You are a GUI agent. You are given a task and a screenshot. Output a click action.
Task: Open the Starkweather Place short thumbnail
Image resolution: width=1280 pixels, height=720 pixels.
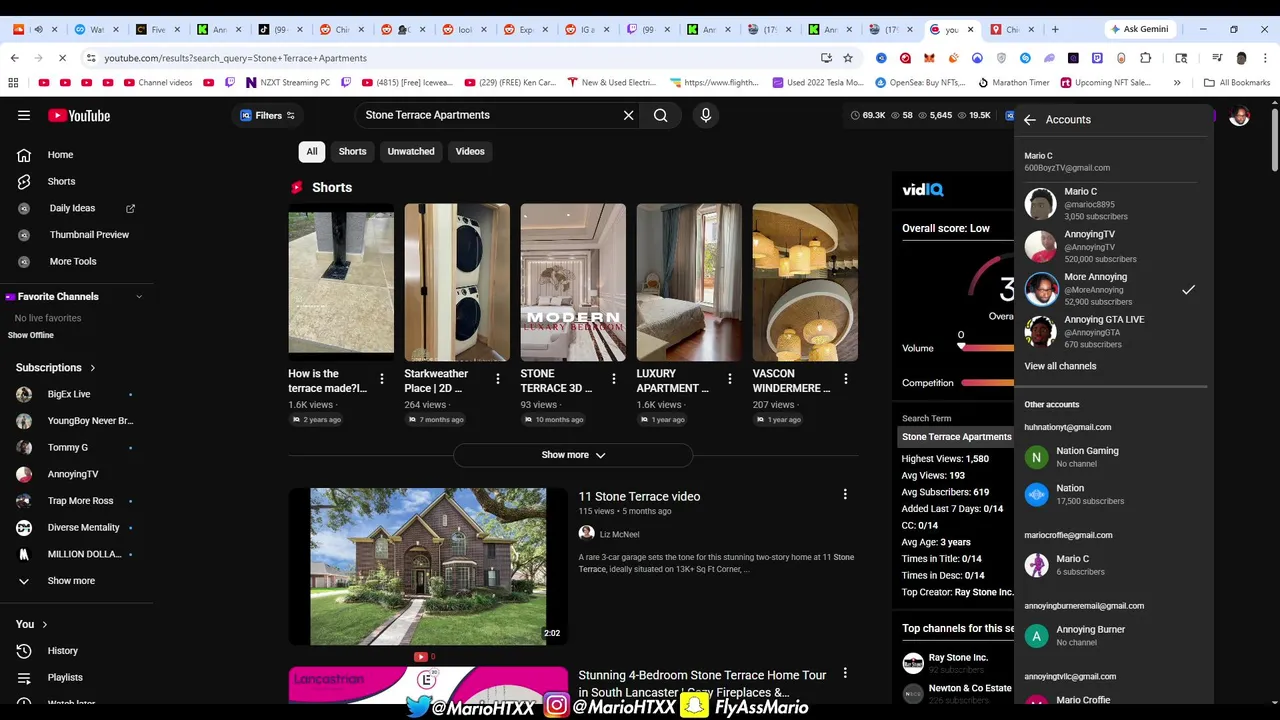point(457,283)
